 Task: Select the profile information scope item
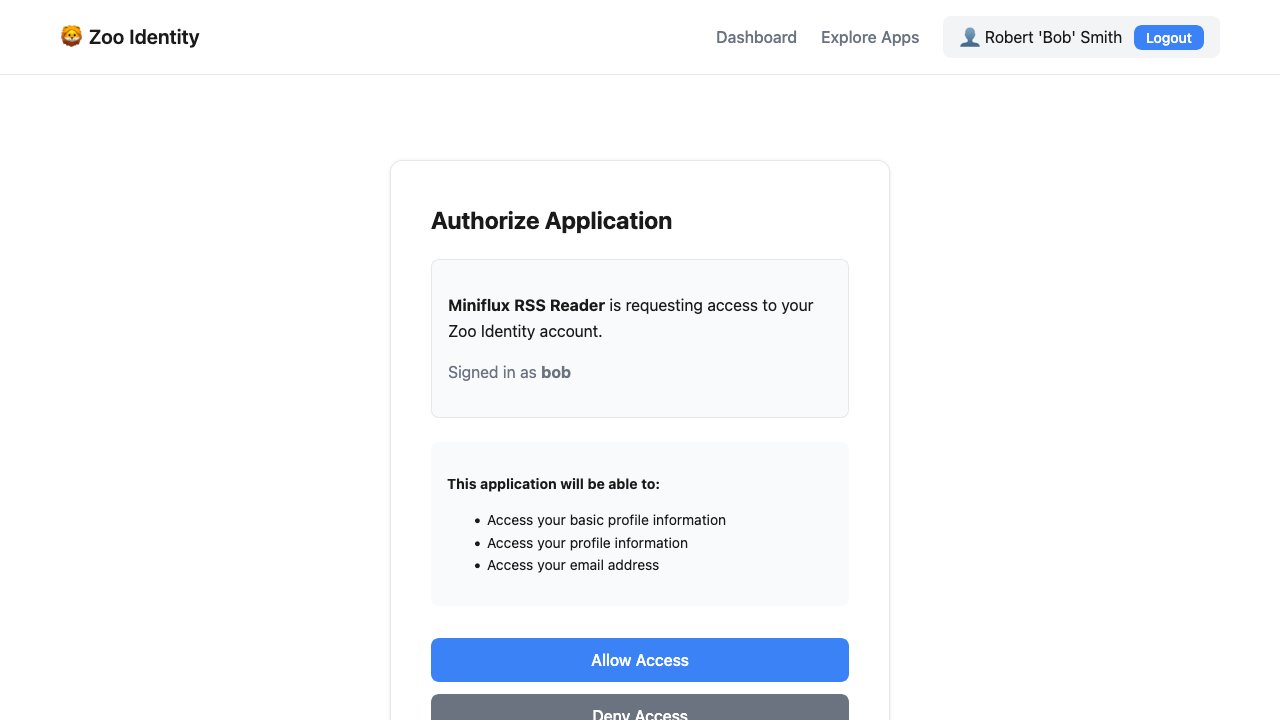[x=587, y=543]
